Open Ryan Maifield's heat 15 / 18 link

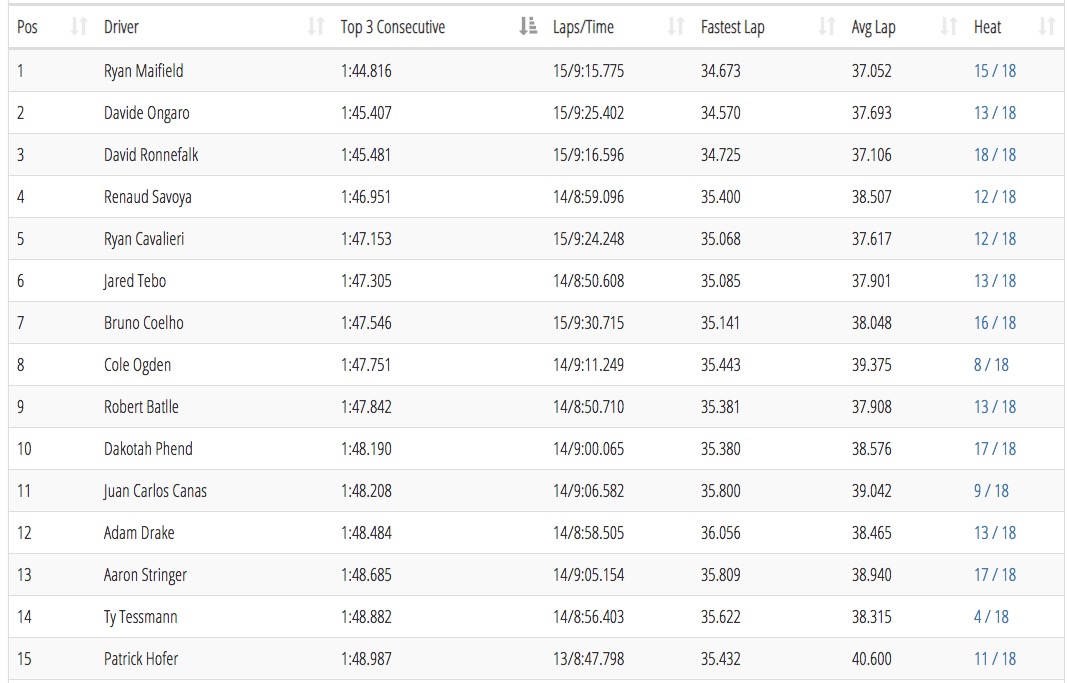[x=994, y=71]
